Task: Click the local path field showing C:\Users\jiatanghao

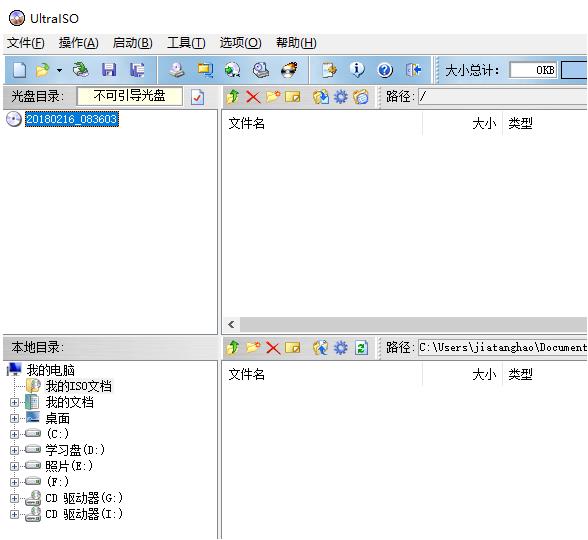Action: click(x=502, y=348)
